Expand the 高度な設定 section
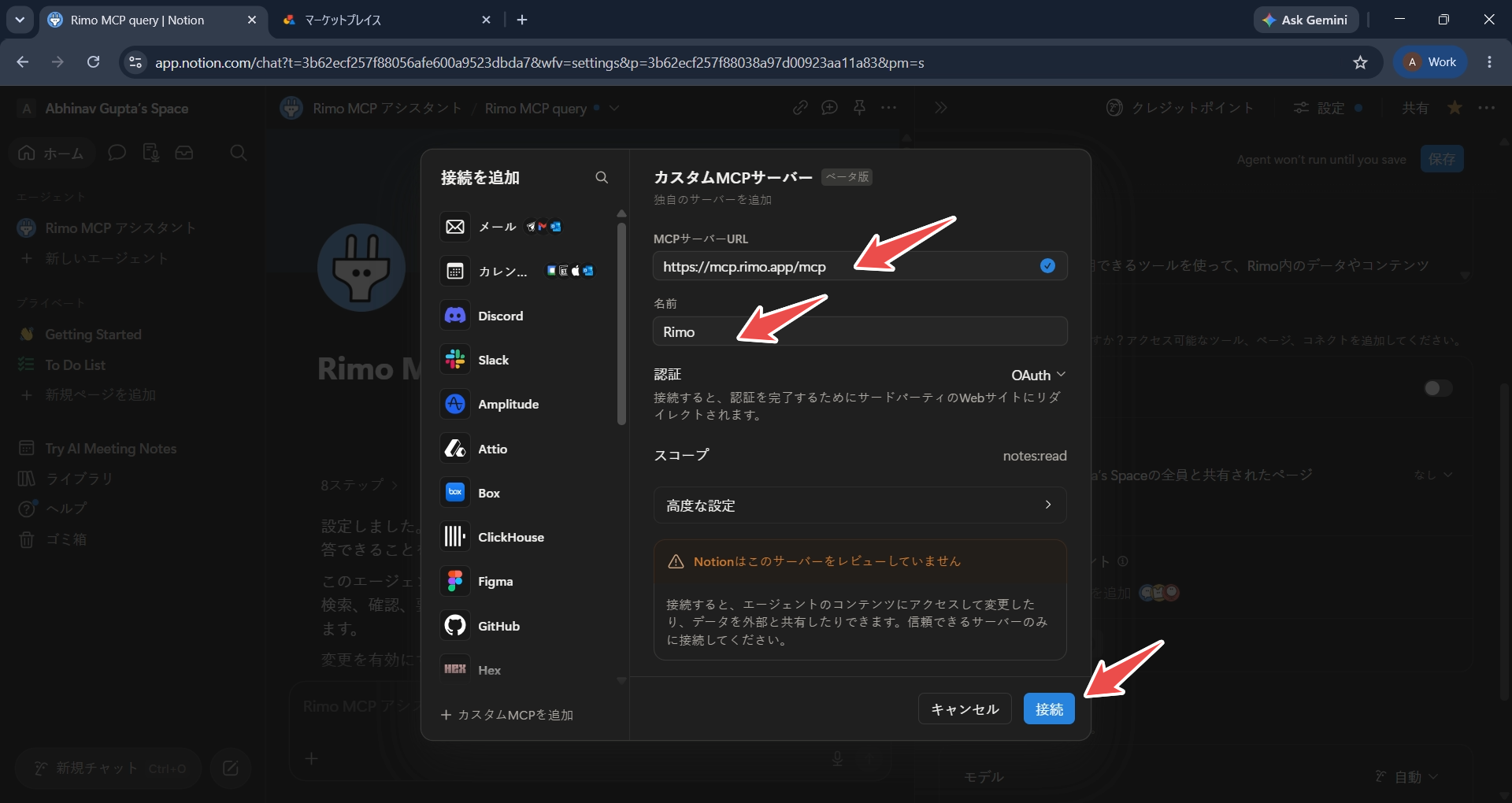This screenshot has width=1512, height=803. click(x=860, y=505)
